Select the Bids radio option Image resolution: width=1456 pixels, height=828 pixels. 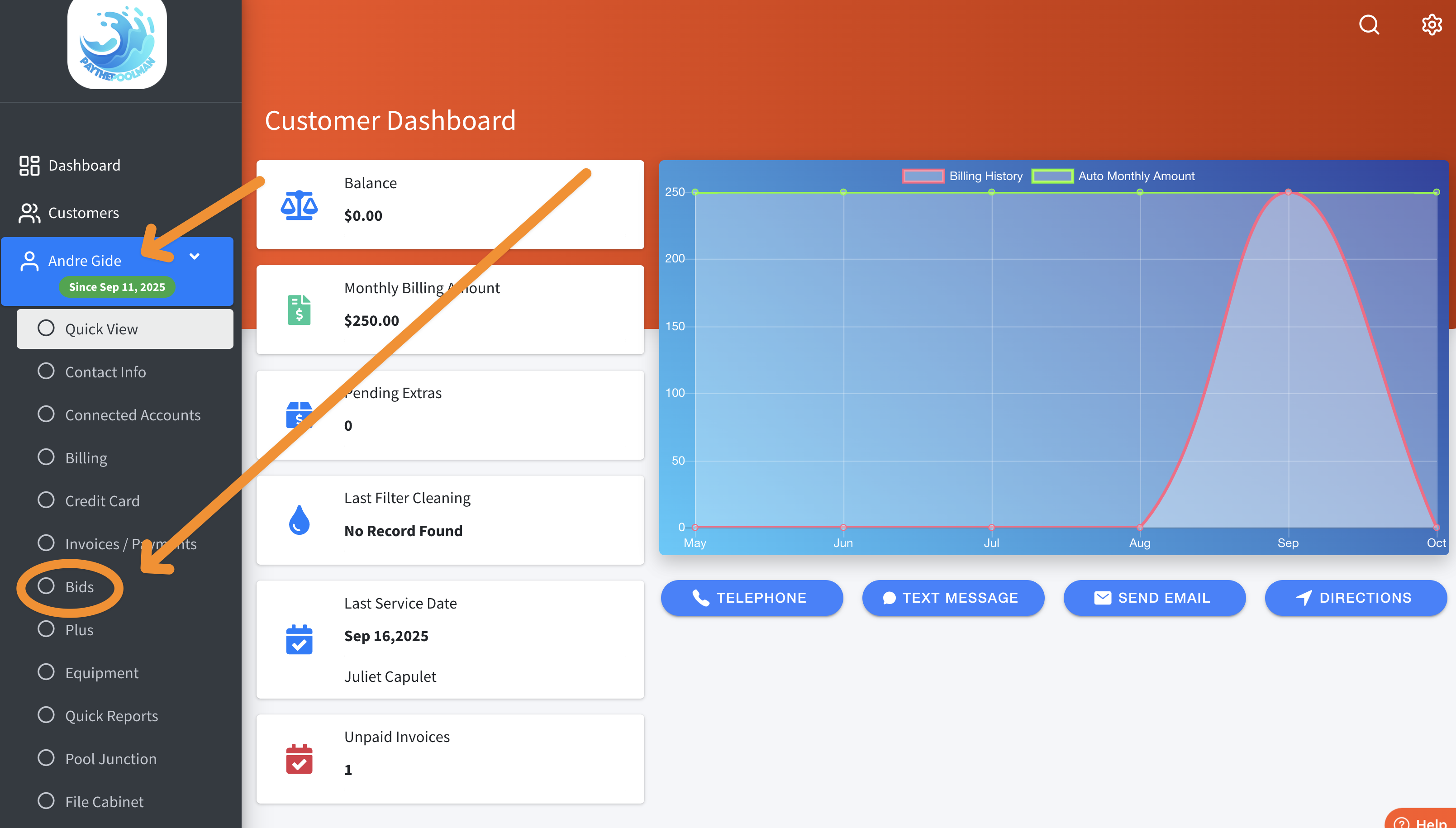coord(46,586)
